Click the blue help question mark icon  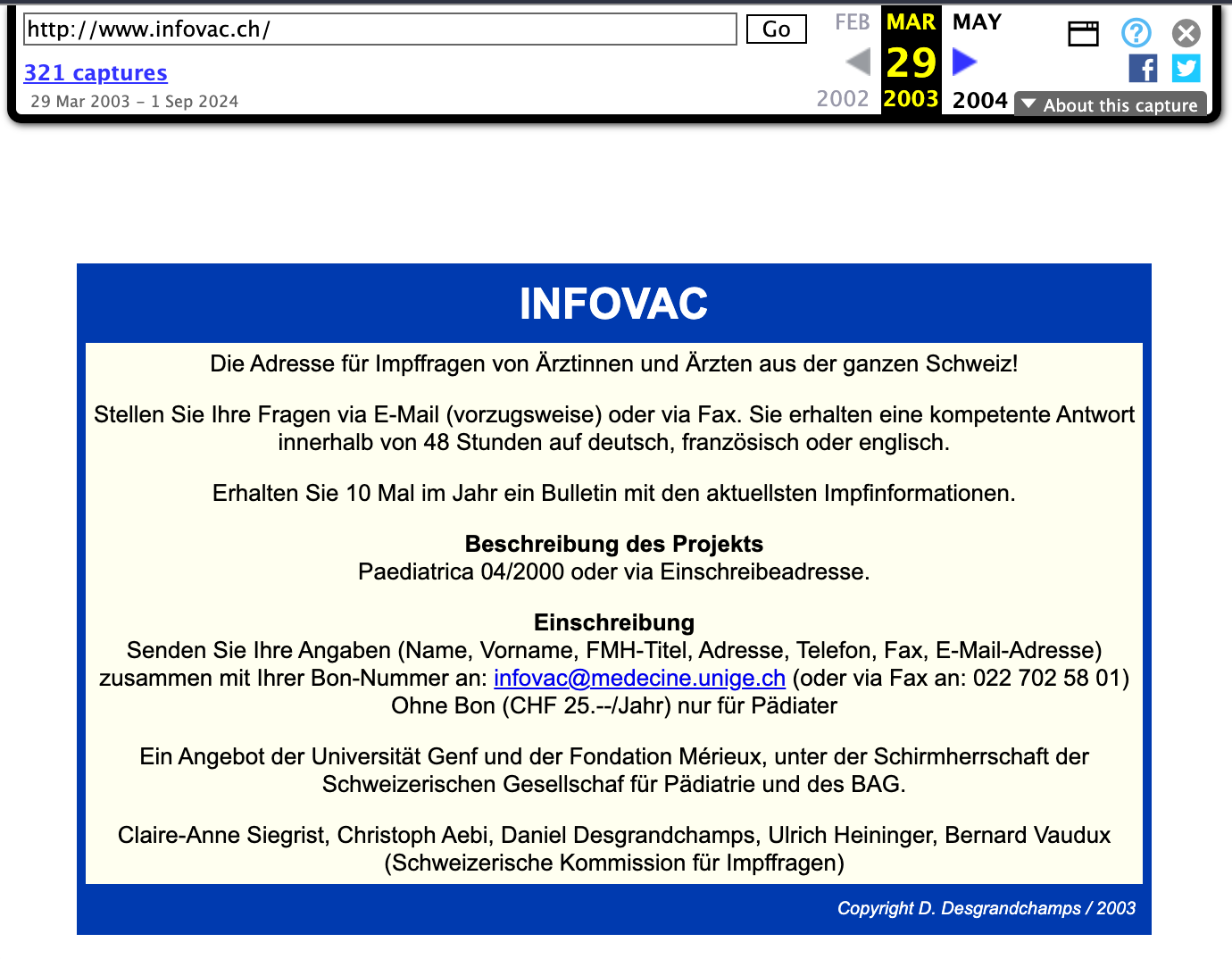[1136, 33]
